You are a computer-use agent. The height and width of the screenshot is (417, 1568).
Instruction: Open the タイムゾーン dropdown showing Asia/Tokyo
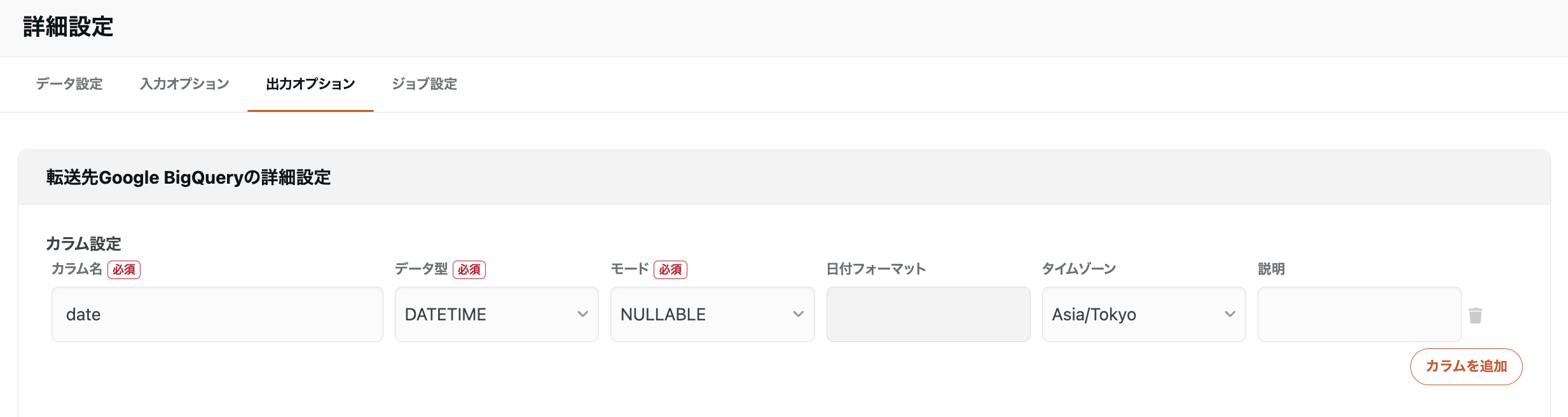[x=1143, y=314]
